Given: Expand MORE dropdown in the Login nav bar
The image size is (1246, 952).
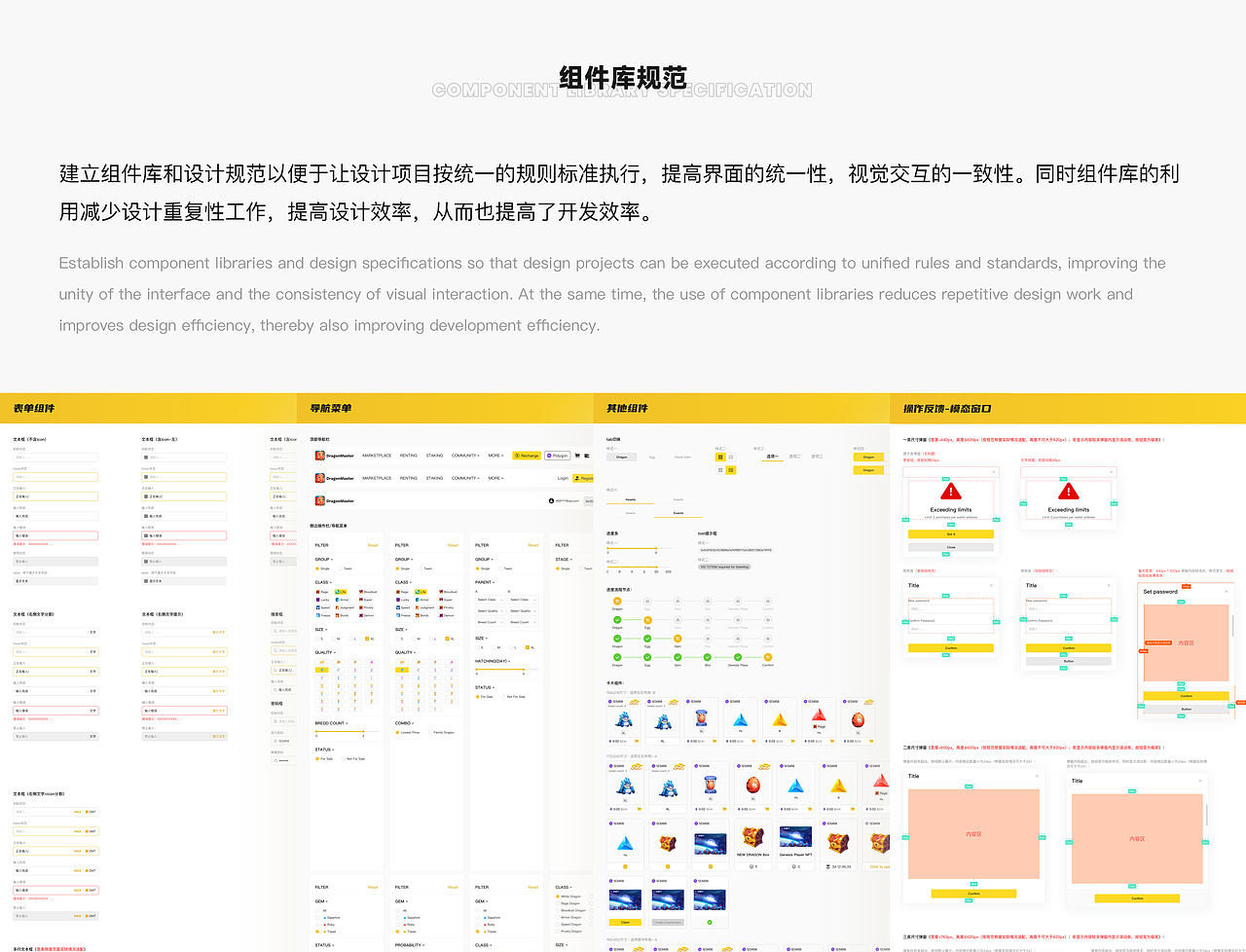Looking at the screenshot, I should pyautogui.click(x=495, y=478).
